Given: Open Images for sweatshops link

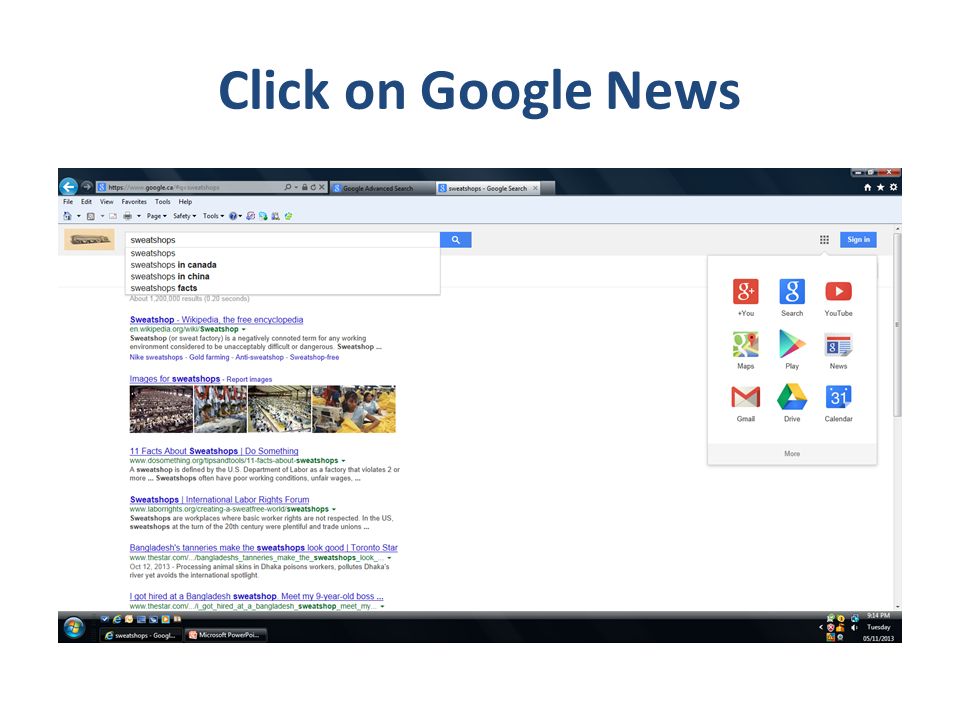Looking at the screenshot, I should point(174,379).
